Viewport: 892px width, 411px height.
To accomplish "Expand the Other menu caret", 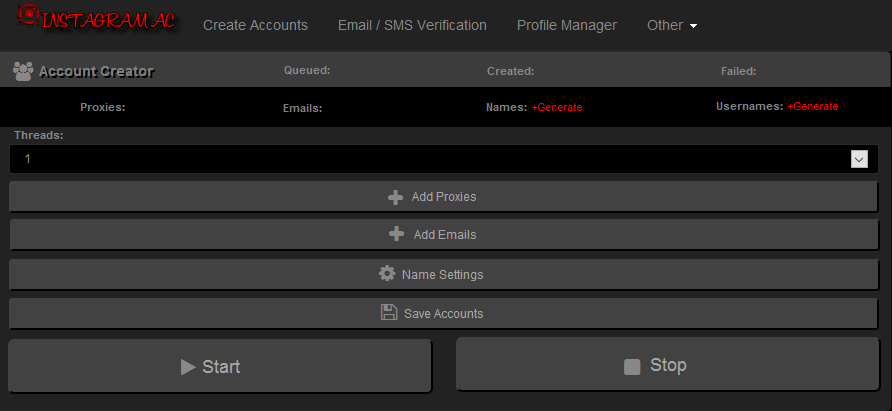I will 693,26.
